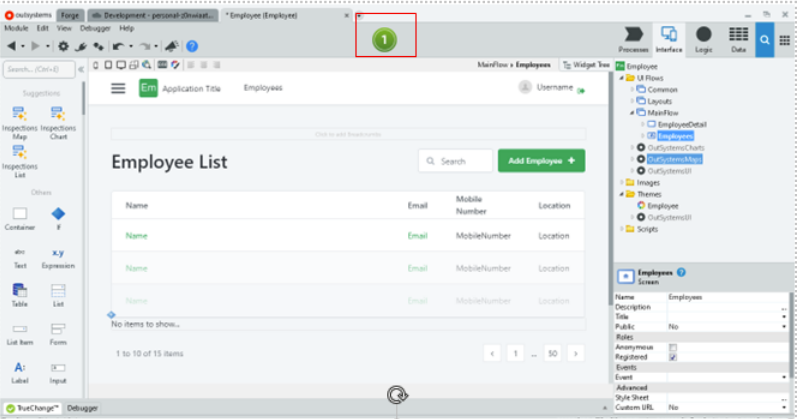Select the If widget diamond

[x=58, y=219]
